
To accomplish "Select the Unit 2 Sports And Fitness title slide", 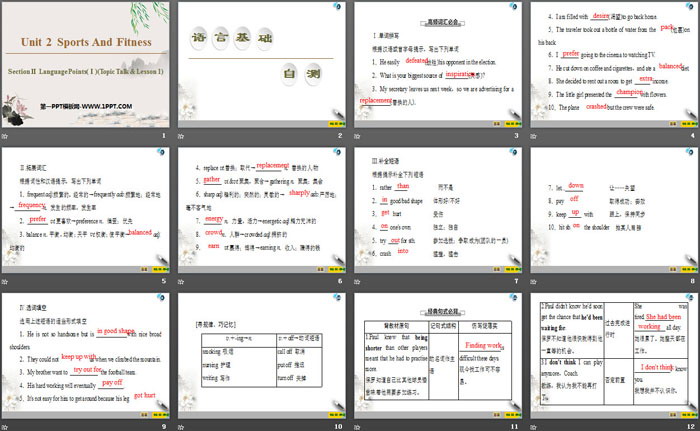I will click(88, 65).
